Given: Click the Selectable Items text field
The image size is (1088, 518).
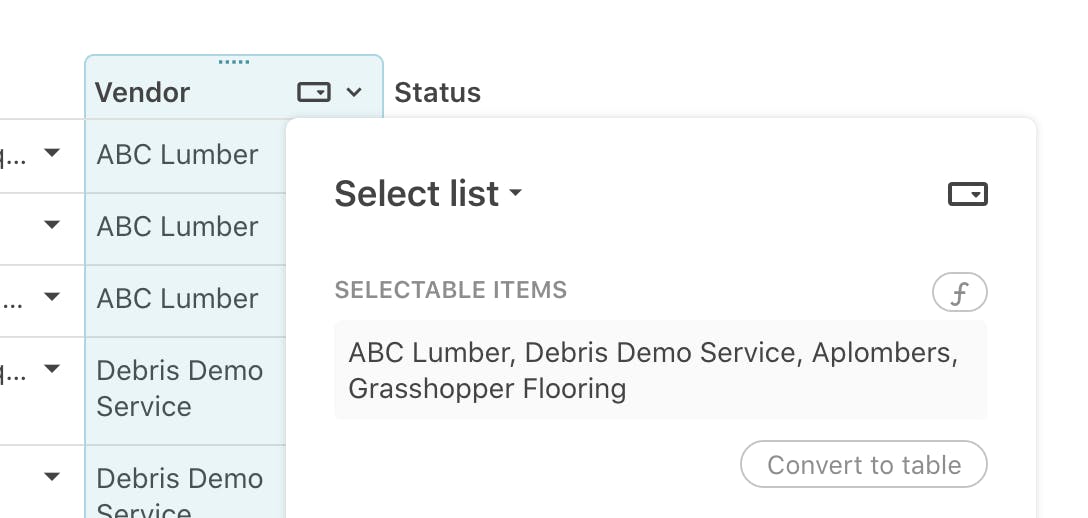Looking at the screenshot, I should click(x=660, y=370).
